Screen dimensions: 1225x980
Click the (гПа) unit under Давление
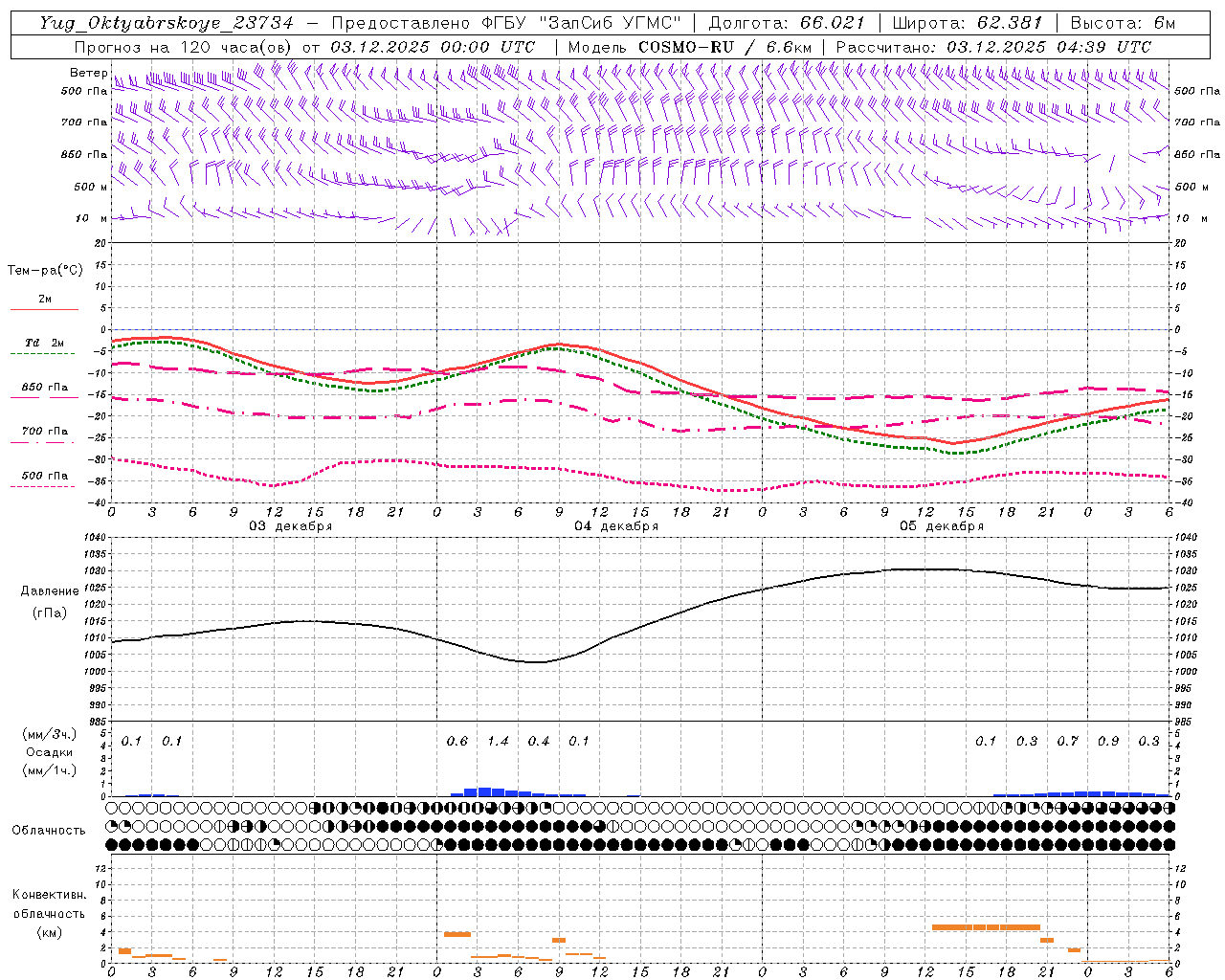(50, 613)
